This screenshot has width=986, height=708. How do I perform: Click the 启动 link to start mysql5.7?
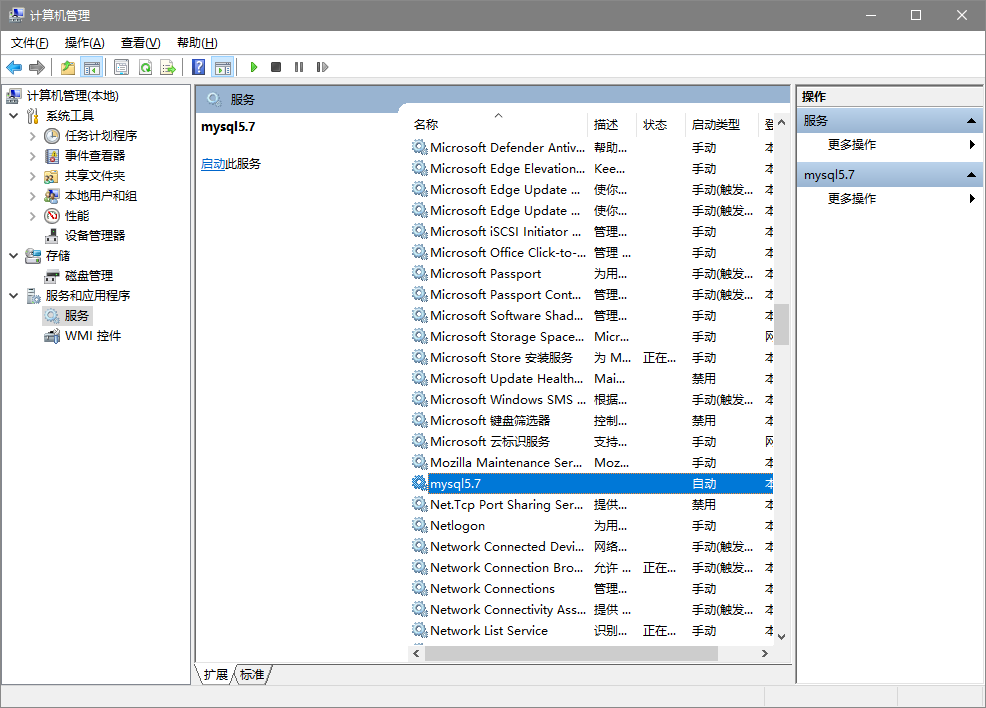pos(213,164)
